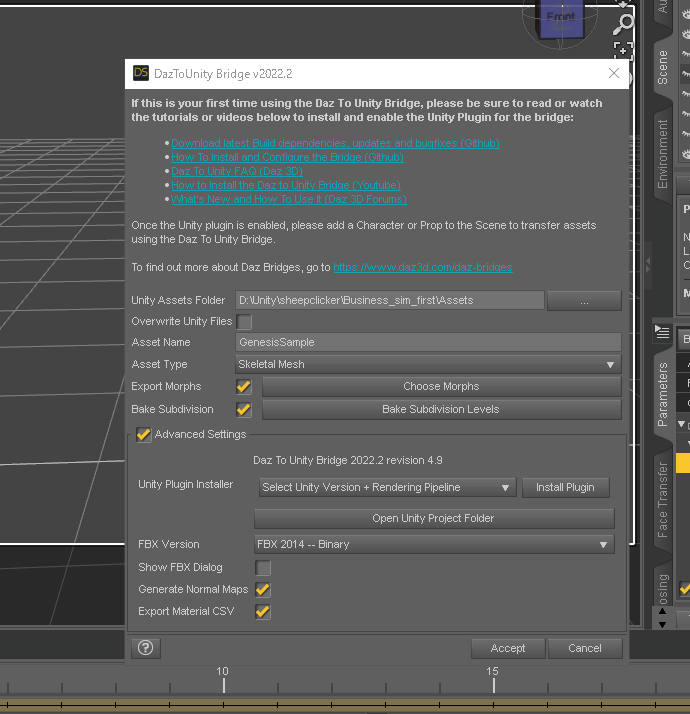Uncheck Export Material CSV
This screenshot has height=714, width=690.
(263, 612)
